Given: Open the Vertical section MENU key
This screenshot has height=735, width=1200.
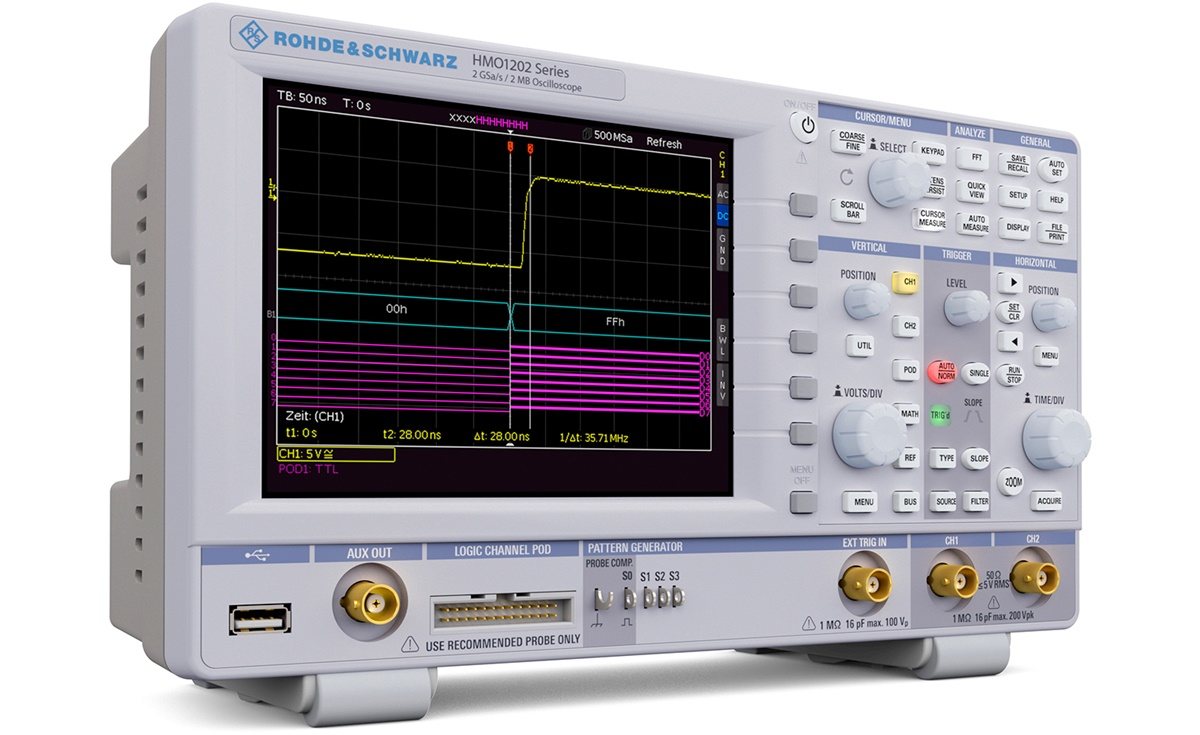Looking at the screenshot, I should coord(860,501).
